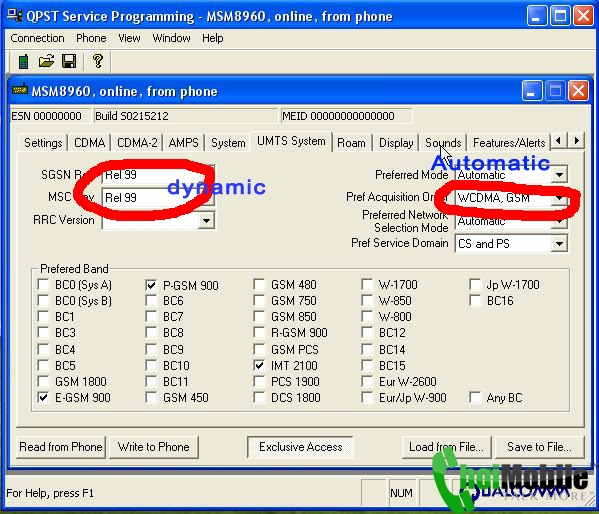Switch to the Features/Alerts tab

point(509,143)
